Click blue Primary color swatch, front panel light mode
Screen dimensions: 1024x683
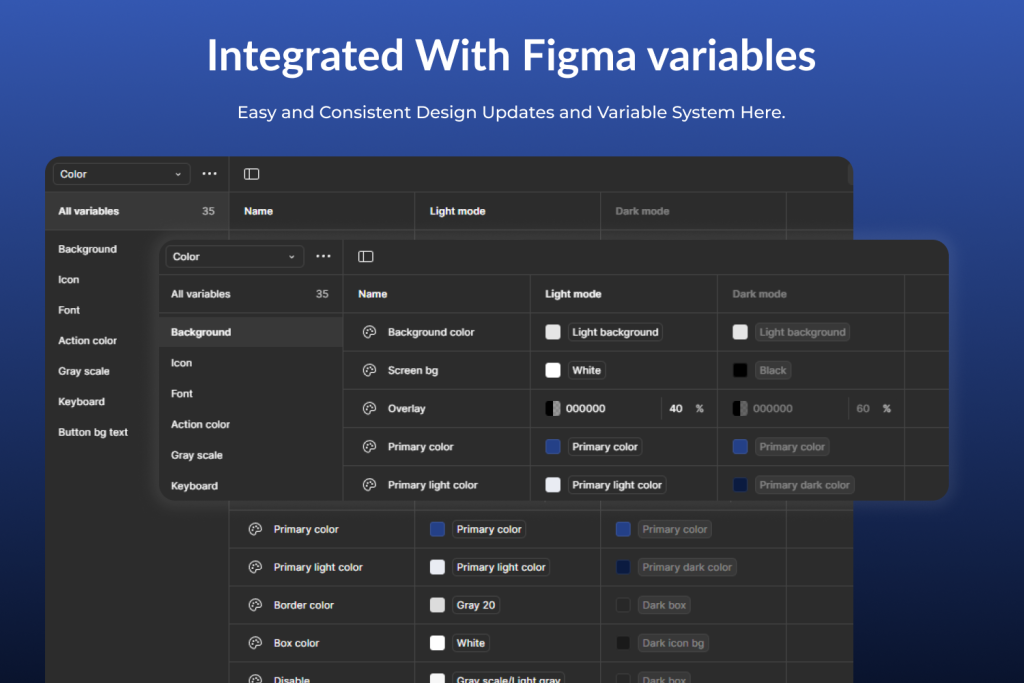click(x=553, y=447)
